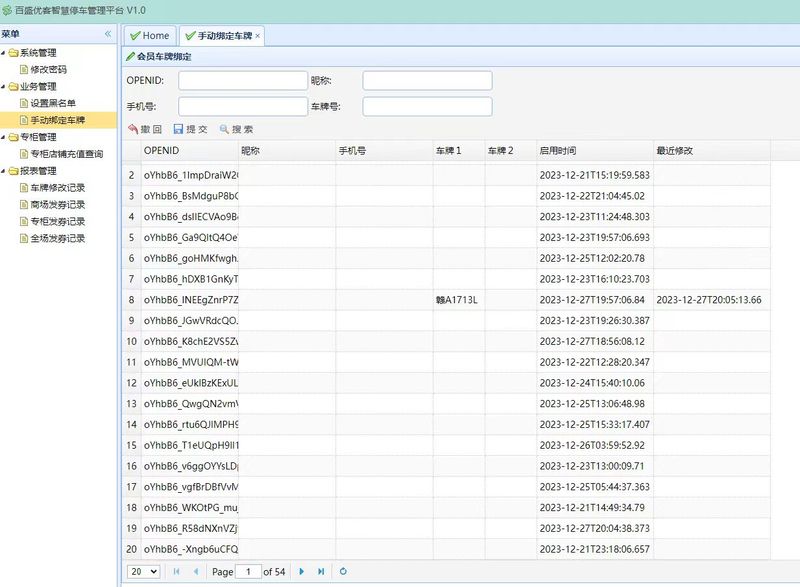Select the row with plate 赣A1713L
The height and width of the screenshot is (587, 800).
point(457,300)
